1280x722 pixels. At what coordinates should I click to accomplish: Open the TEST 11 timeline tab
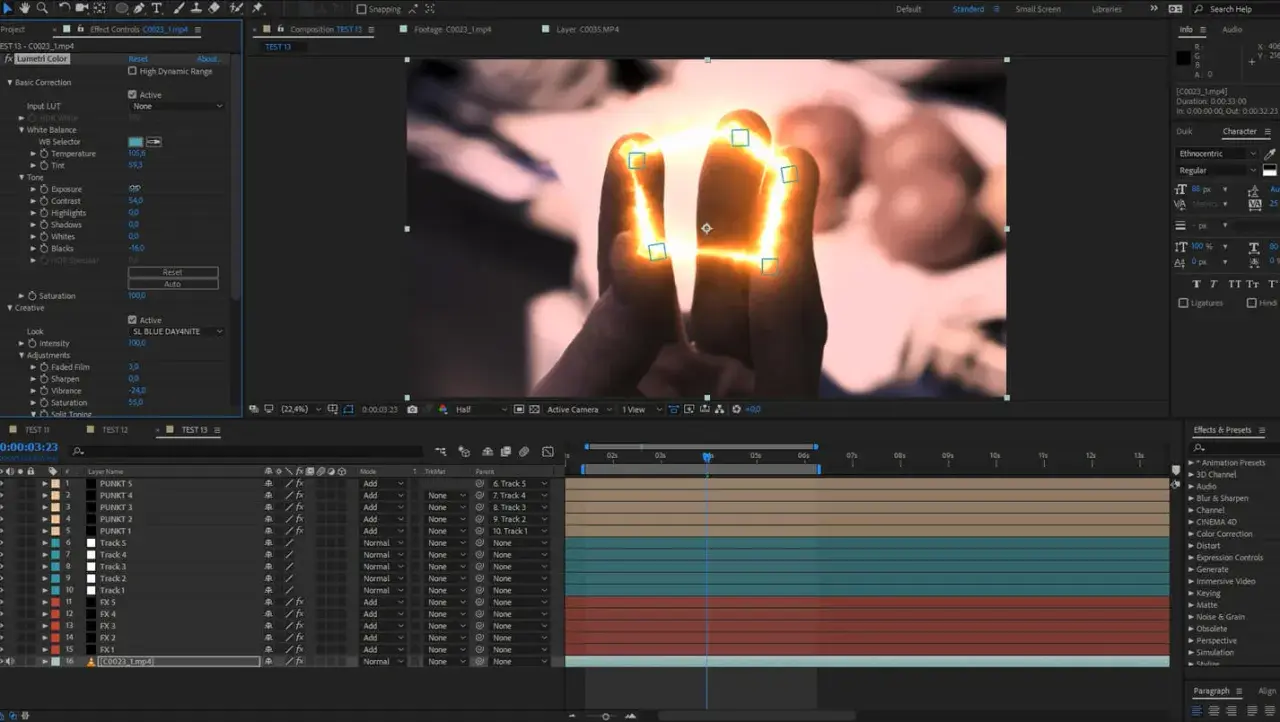pyautogui.click(x=37, y=430)
